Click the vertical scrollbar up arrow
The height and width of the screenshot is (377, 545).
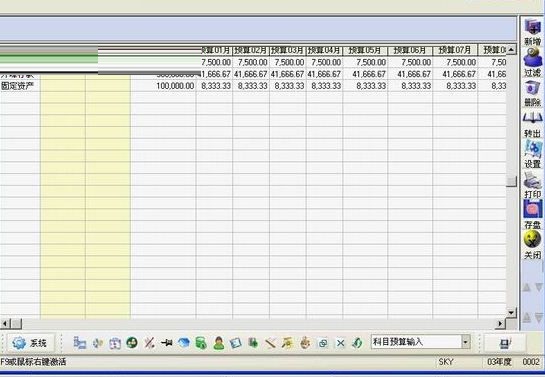pyautogui.click(x=511, y=50)
